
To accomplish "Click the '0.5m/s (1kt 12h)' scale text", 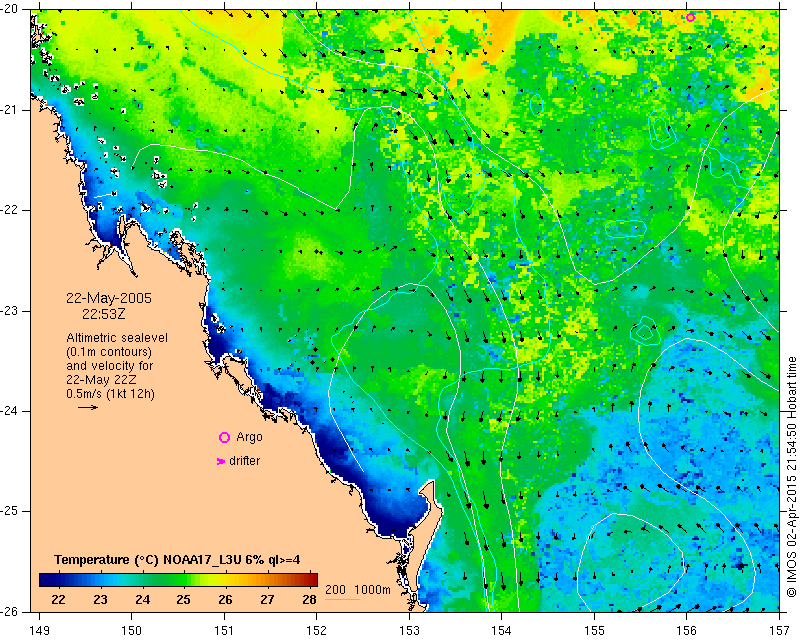I will pos(110,394).
